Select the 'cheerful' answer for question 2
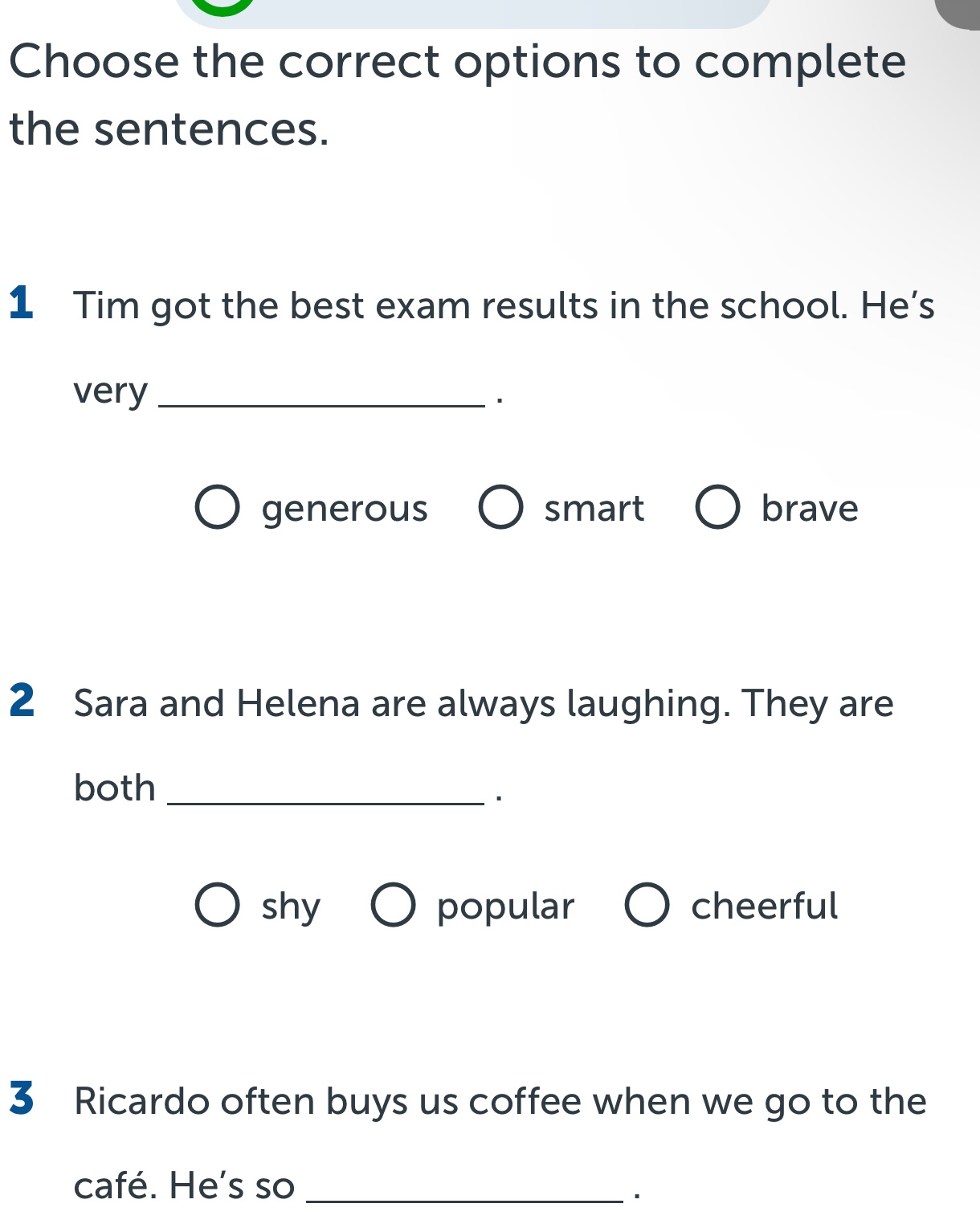980x1224 pixels. [x=647, y=907]
